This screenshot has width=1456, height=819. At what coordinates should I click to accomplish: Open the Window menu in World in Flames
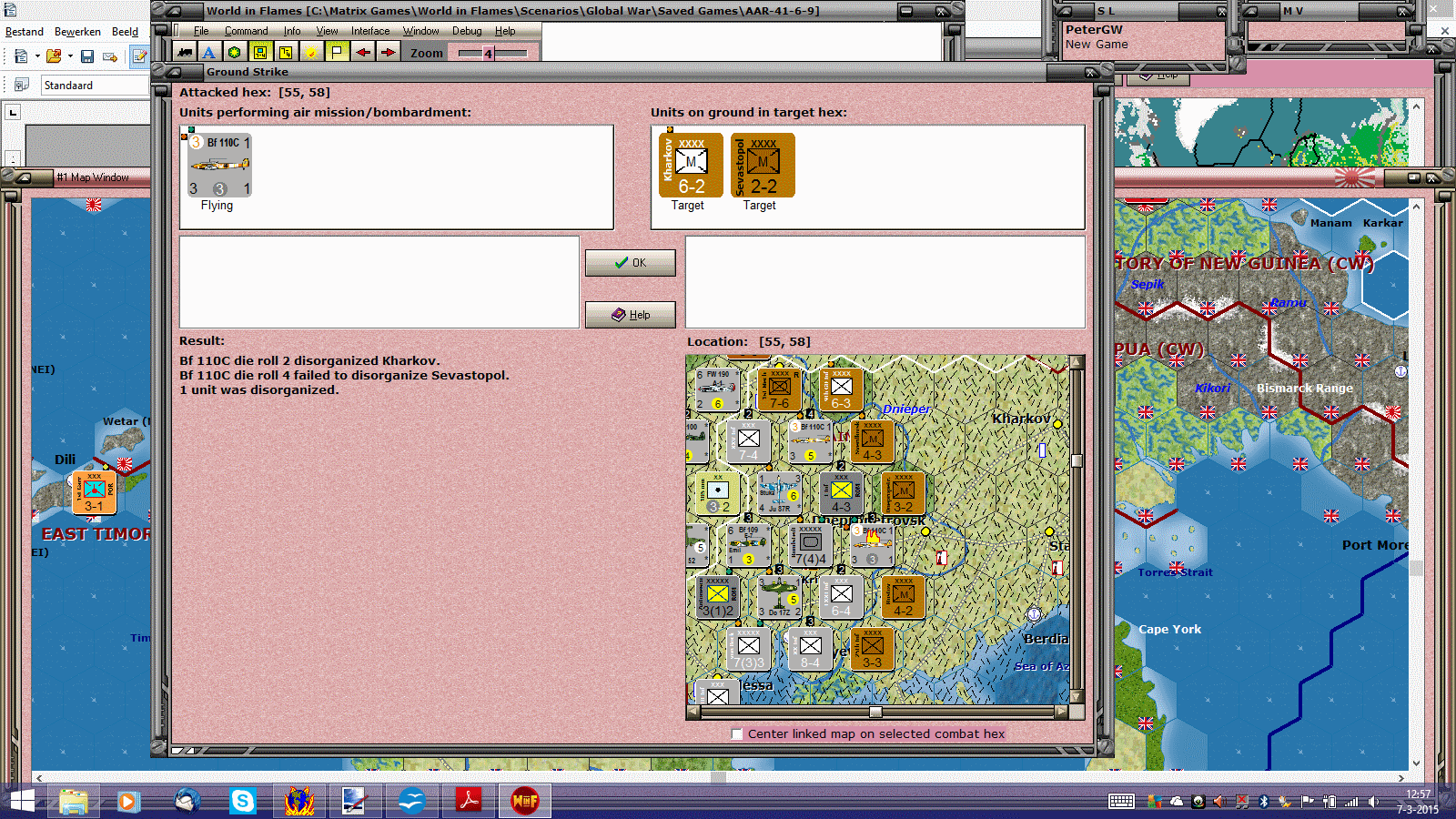(x=421, y=31)
